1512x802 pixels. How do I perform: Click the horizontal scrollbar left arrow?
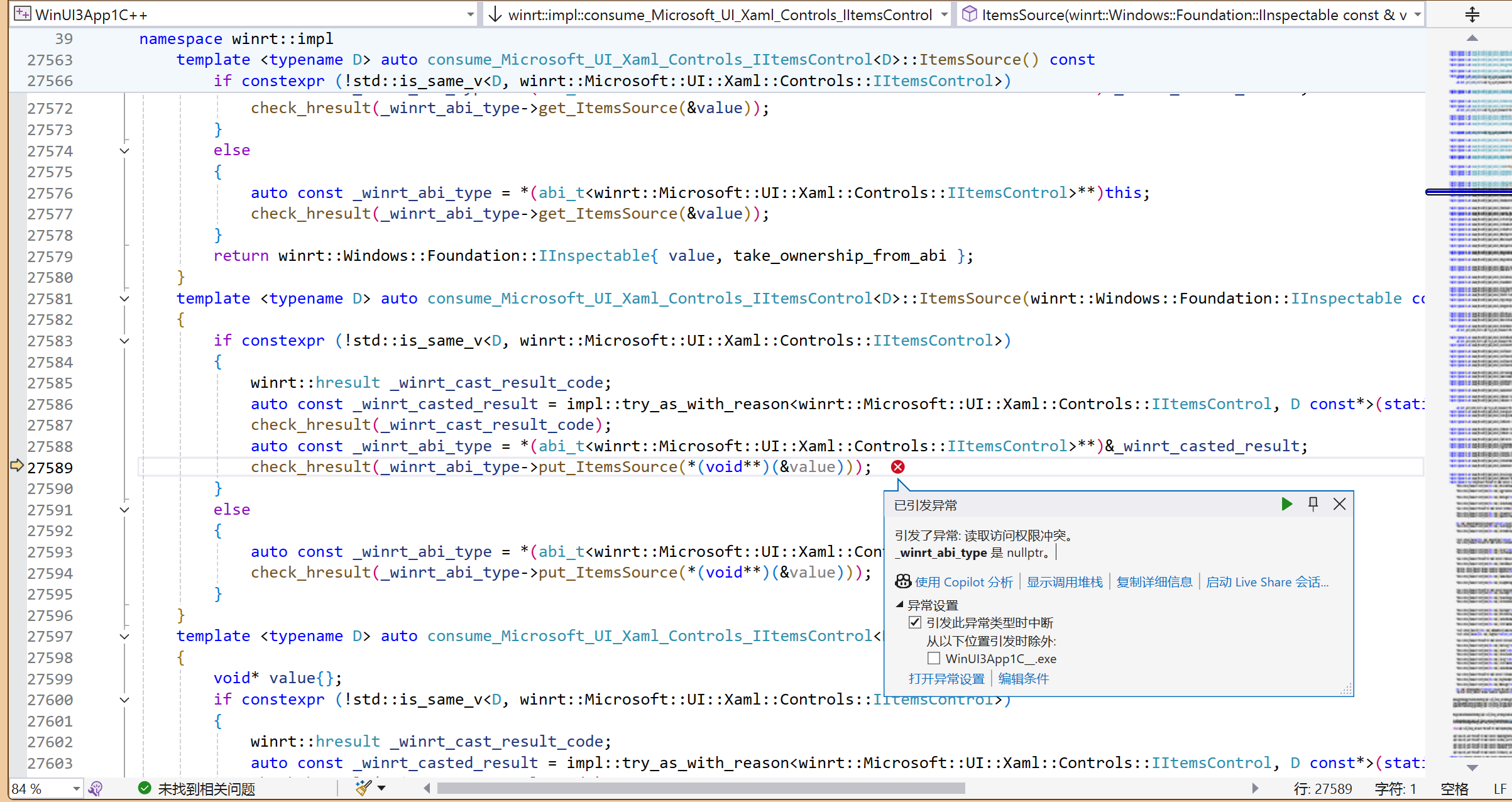427,788
